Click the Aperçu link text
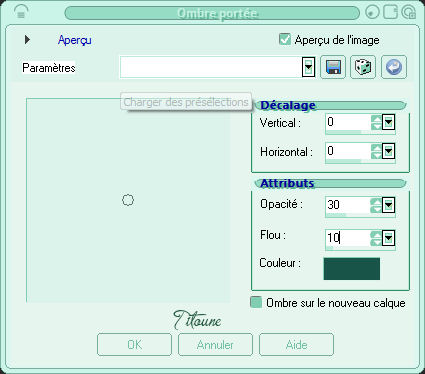This screenshot has height=374, width=425. pyautogui.click(x=75, y=40)
